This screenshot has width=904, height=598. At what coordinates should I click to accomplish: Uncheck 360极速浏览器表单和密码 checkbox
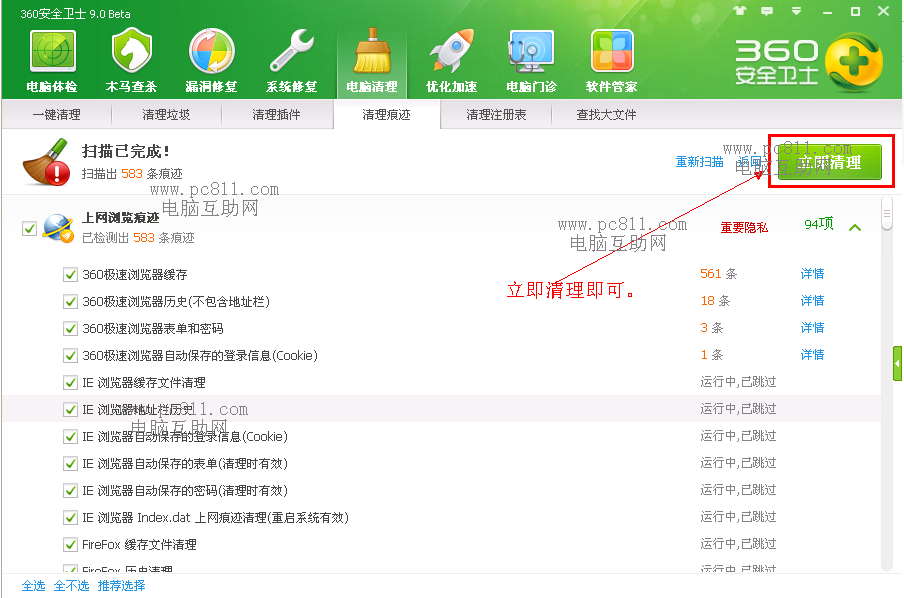point(70,329)
